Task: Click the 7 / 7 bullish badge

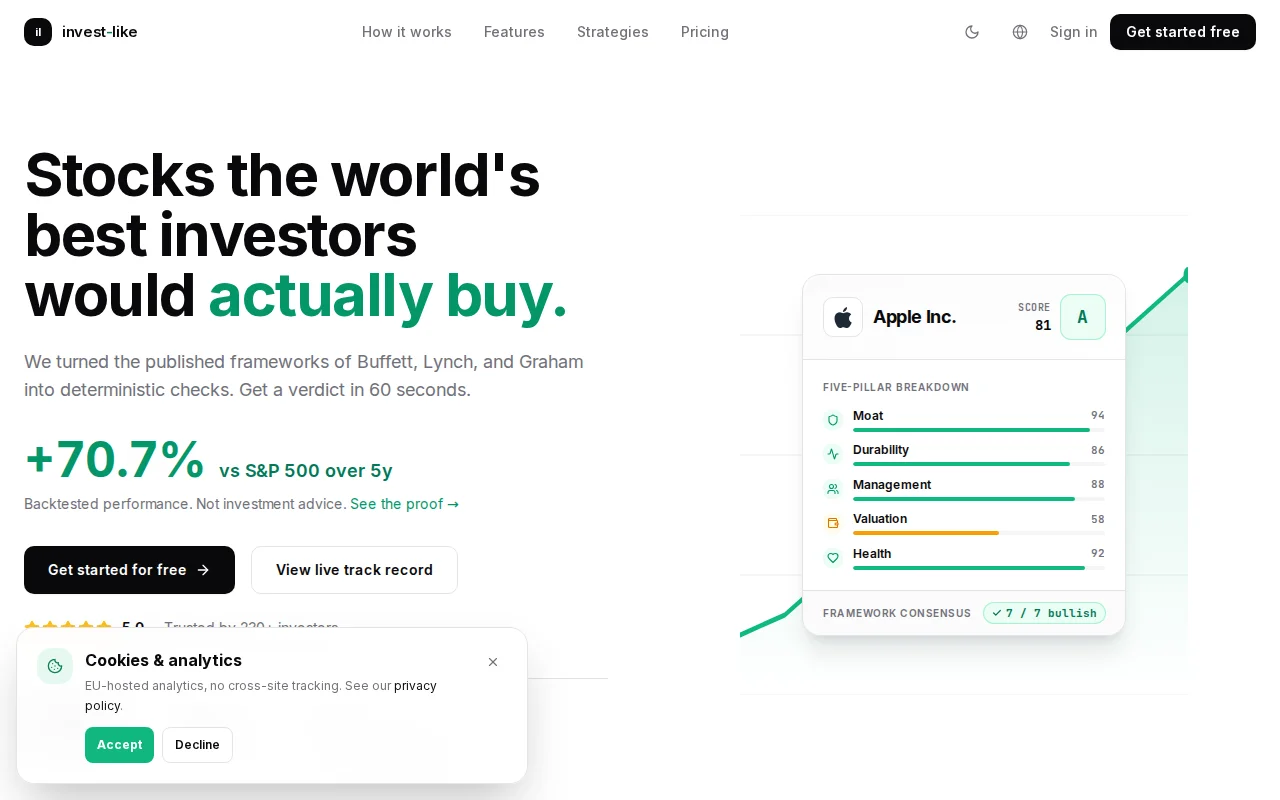Action: coord(1044,613)
